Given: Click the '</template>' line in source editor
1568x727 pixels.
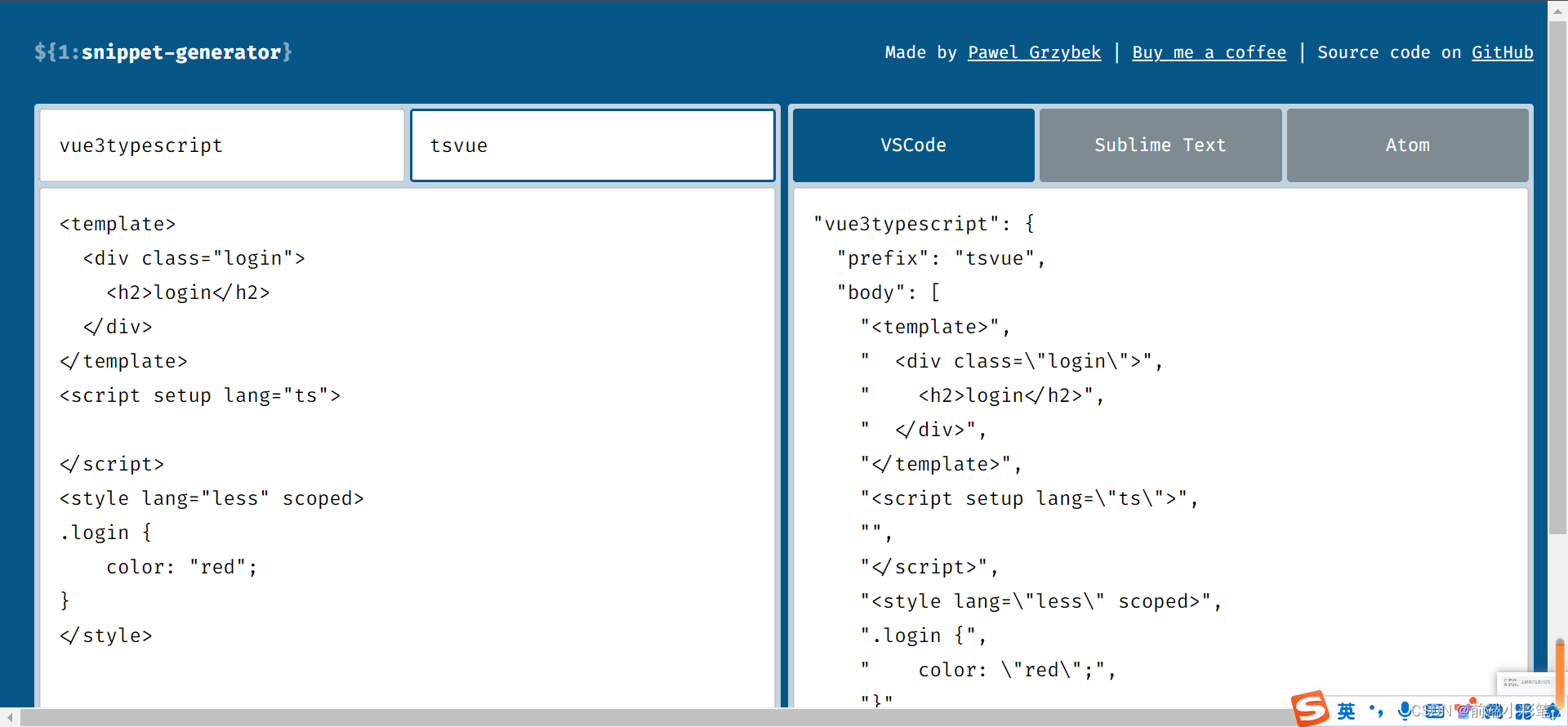Looking at the screenshot, I should tap(123, 361).
